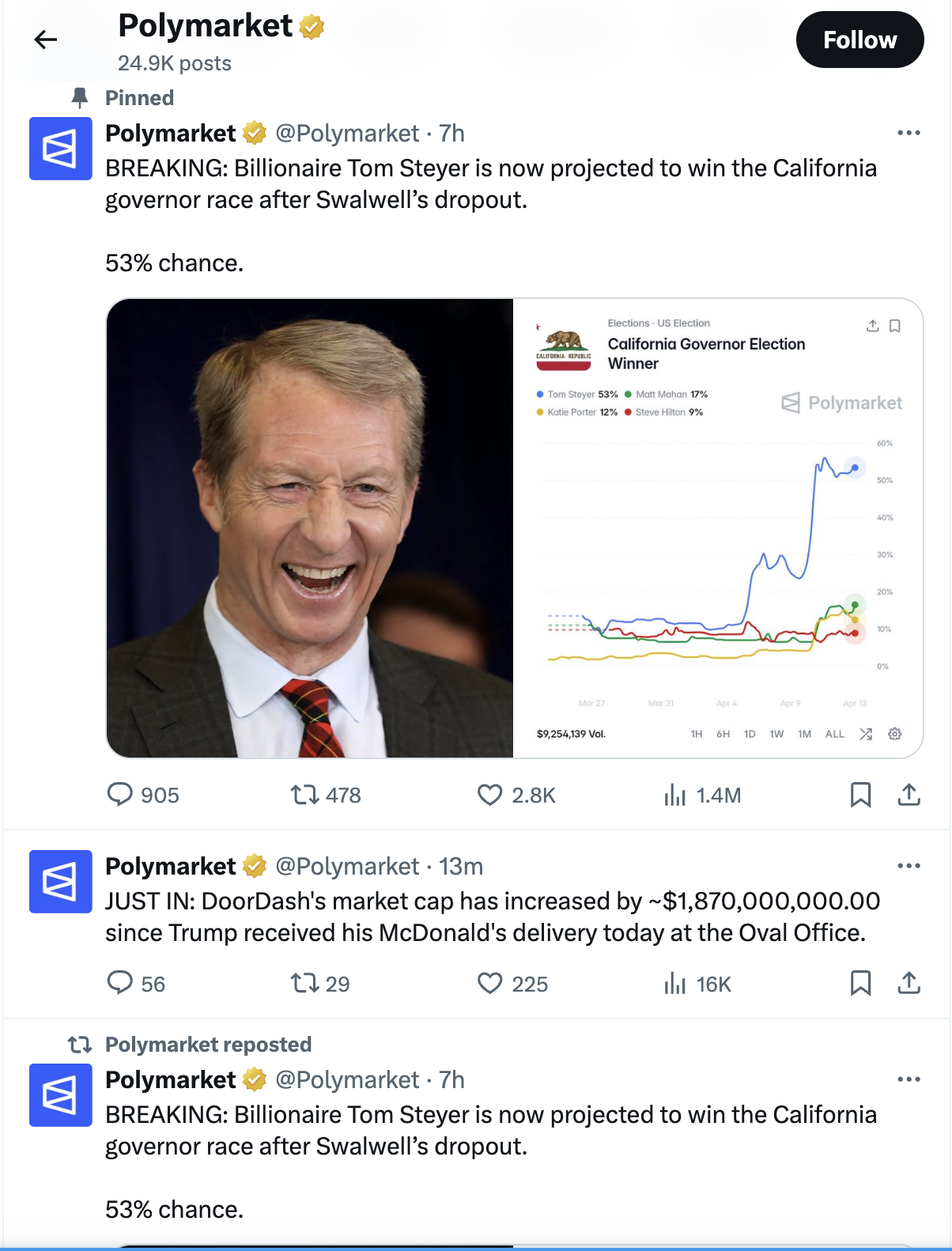Share the DoorDash market cap post
Image resolution: width=952 pixels, height=1251 pixels.
pos(909,983)
